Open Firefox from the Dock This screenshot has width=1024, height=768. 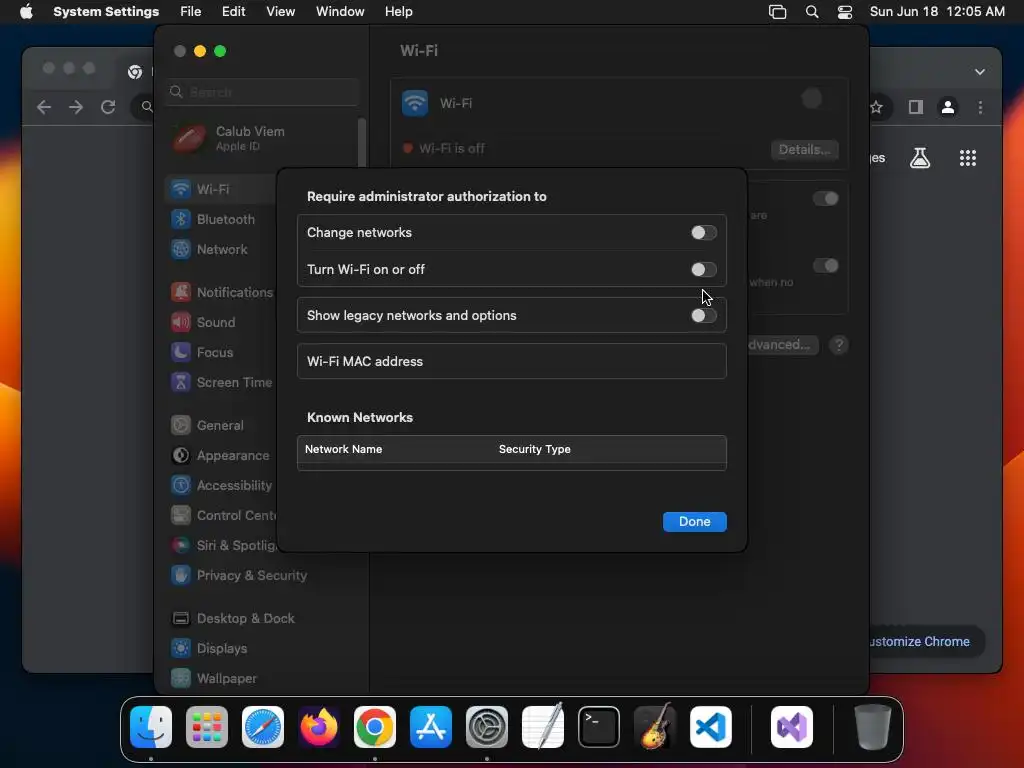(x=319, y=727)
